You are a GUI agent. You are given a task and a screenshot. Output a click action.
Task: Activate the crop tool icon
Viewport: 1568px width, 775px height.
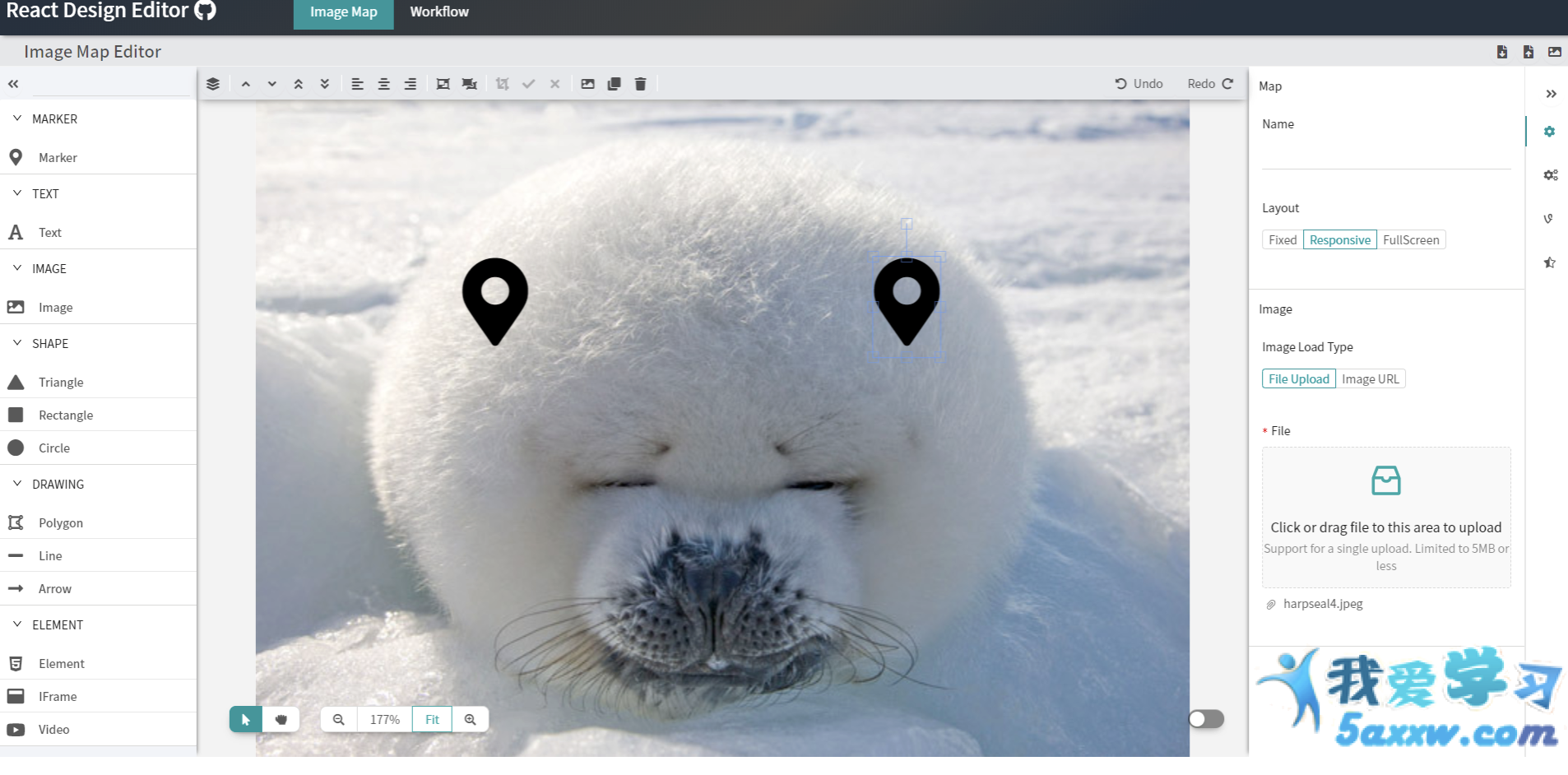pos(502,84)
